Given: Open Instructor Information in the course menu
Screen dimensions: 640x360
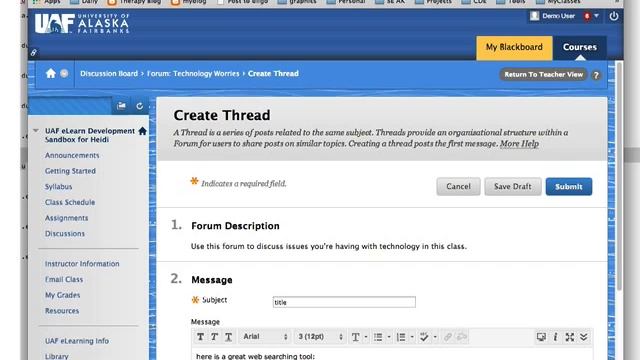Looking at the screenshot, I should coord(82,264).
